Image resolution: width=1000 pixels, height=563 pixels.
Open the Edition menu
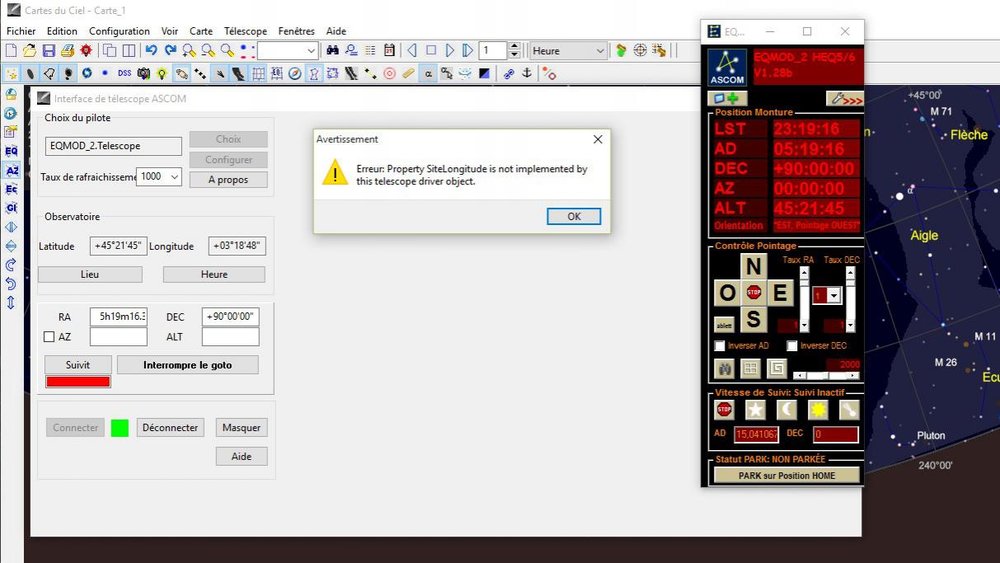point(62,31)
